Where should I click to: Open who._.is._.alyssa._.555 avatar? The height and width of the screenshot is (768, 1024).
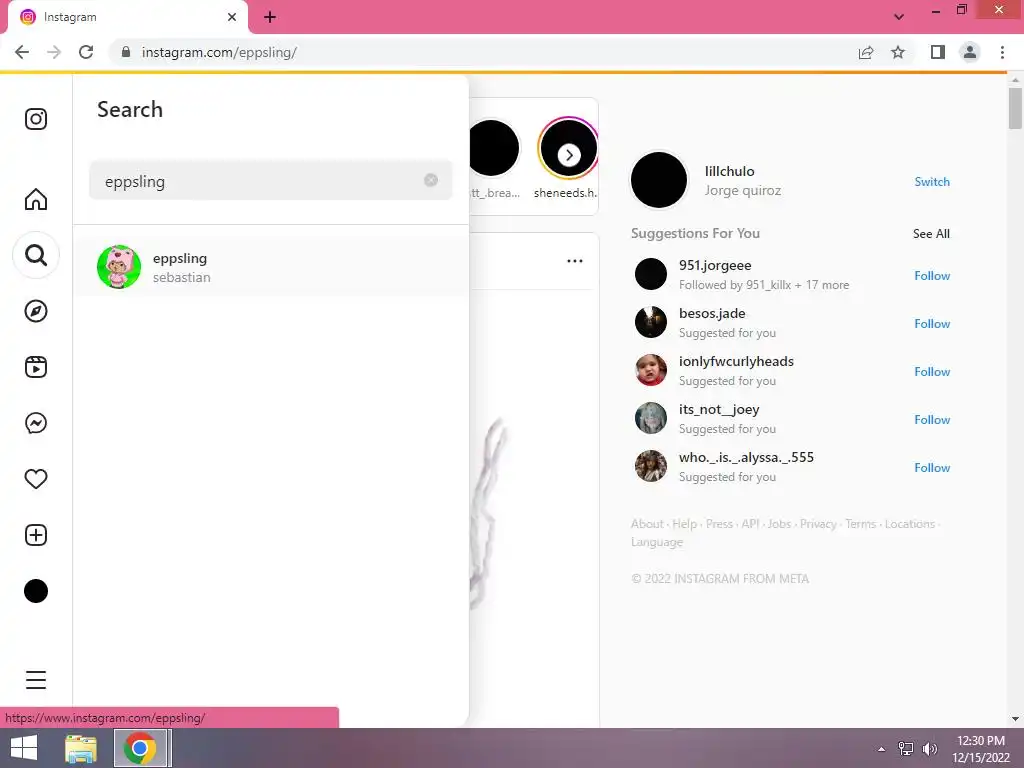[x=651, y=466]
